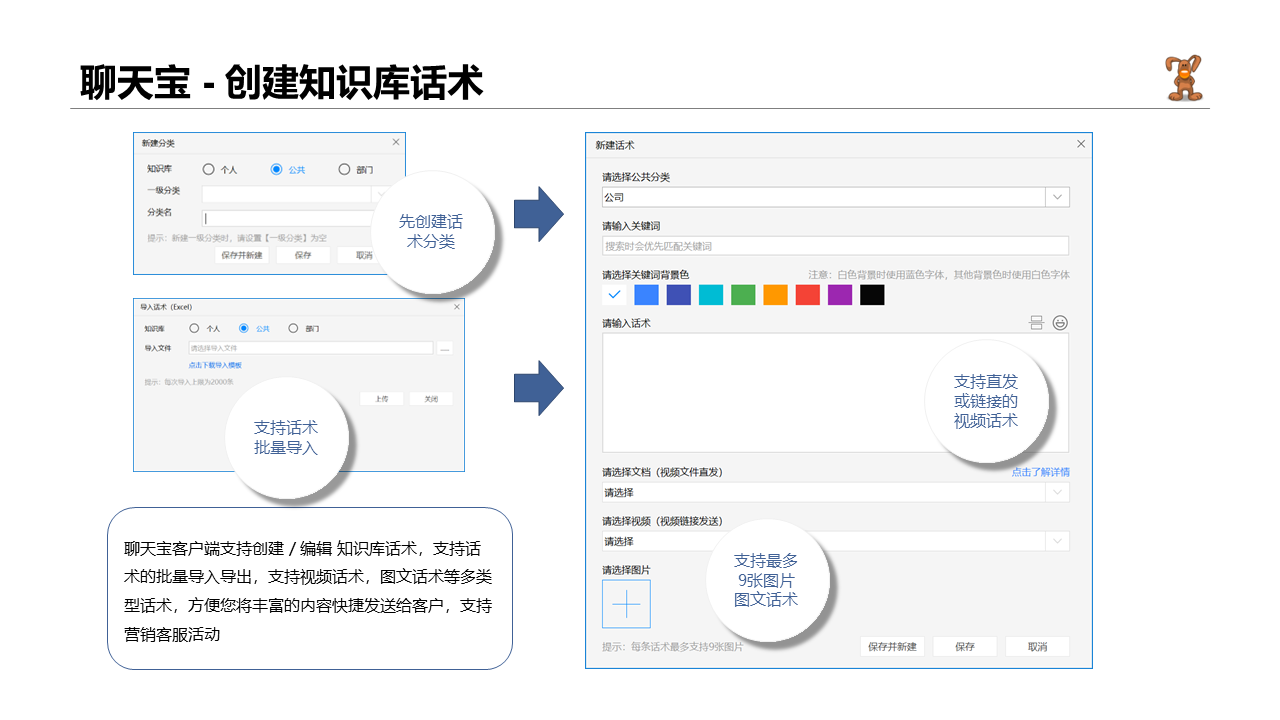Select 个人 knowledge base in 新建分类 dialog

208,170
